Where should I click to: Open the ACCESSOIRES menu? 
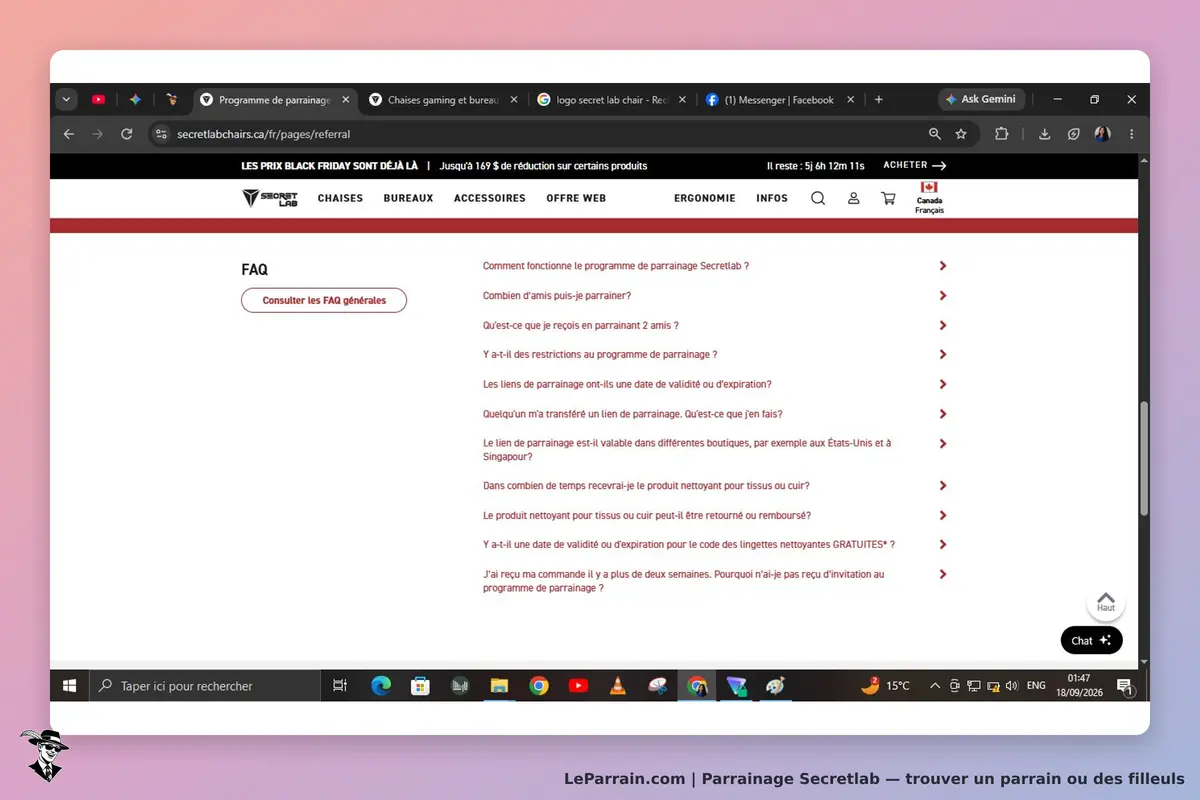pos(490,198)
